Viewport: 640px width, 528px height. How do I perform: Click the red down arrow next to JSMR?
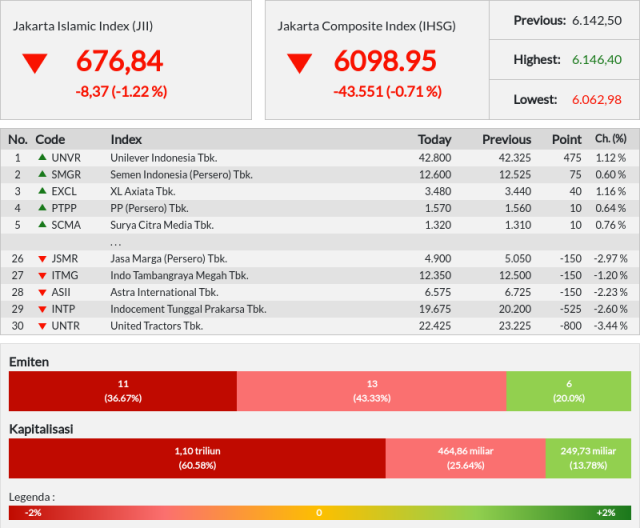click(x=42, y=259)
